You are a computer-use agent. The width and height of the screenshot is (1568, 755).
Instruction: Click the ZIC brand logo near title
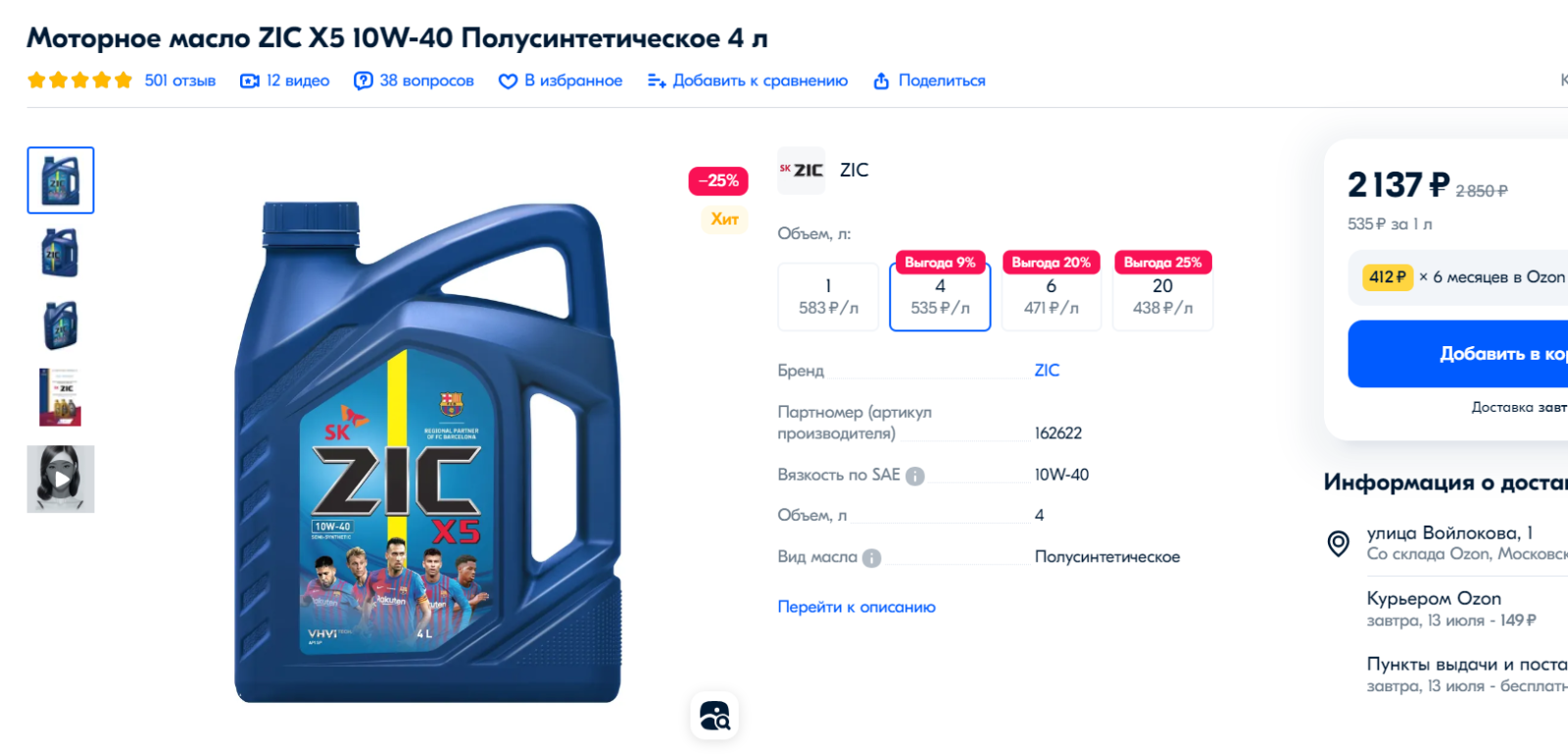801,171
